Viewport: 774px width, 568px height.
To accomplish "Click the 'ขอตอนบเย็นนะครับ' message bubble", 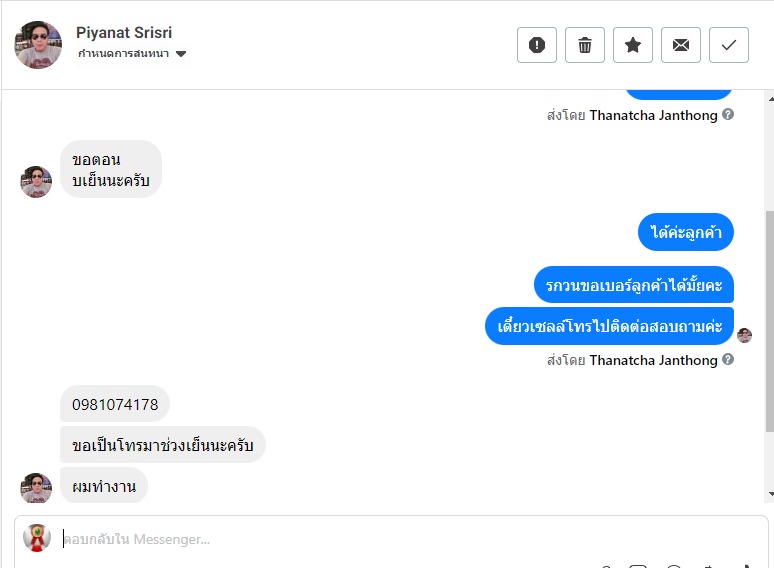I will point(110,169).
